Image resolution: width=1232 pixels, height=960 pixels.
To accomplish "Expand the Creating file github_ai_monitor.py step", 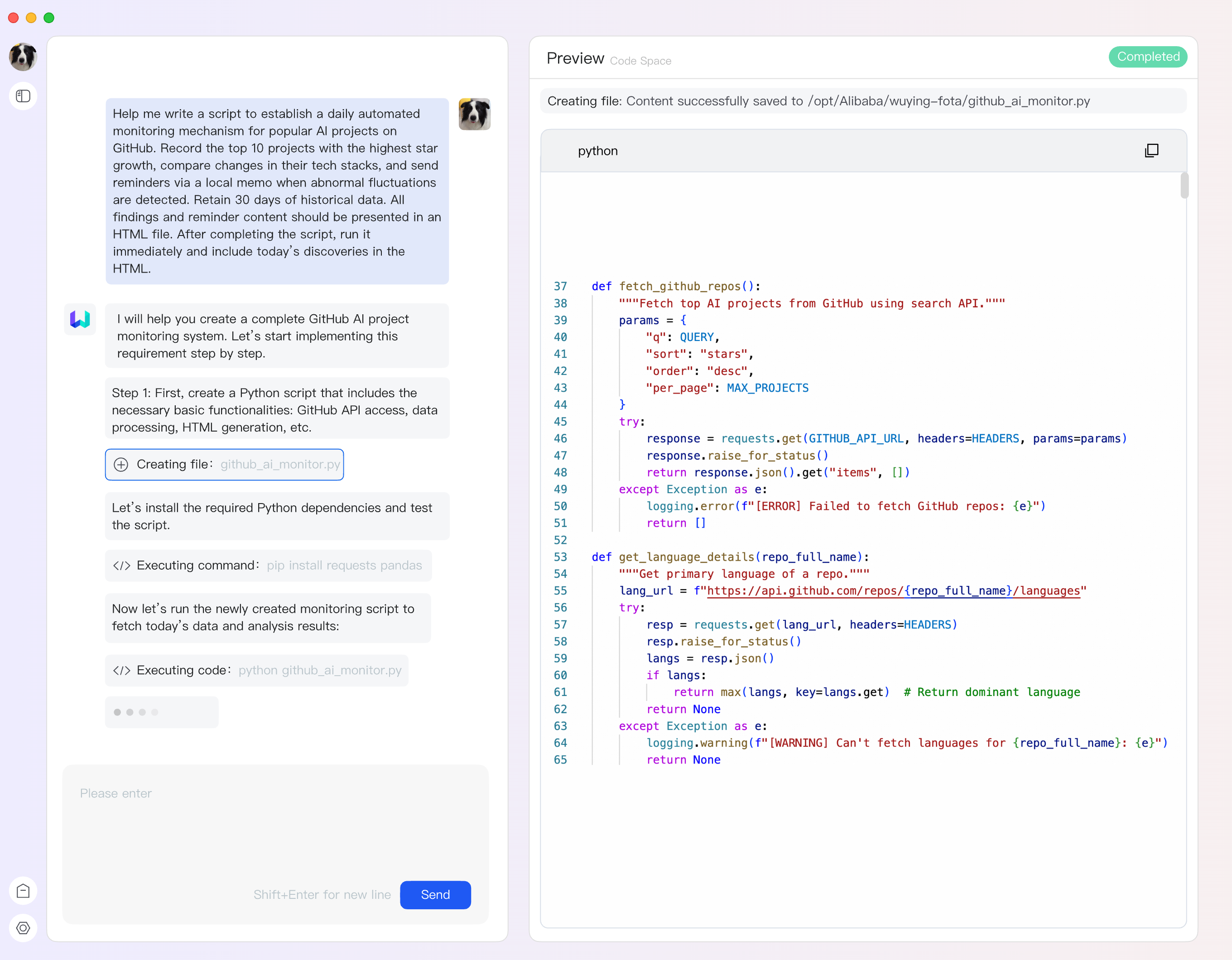I will point(224,464).
